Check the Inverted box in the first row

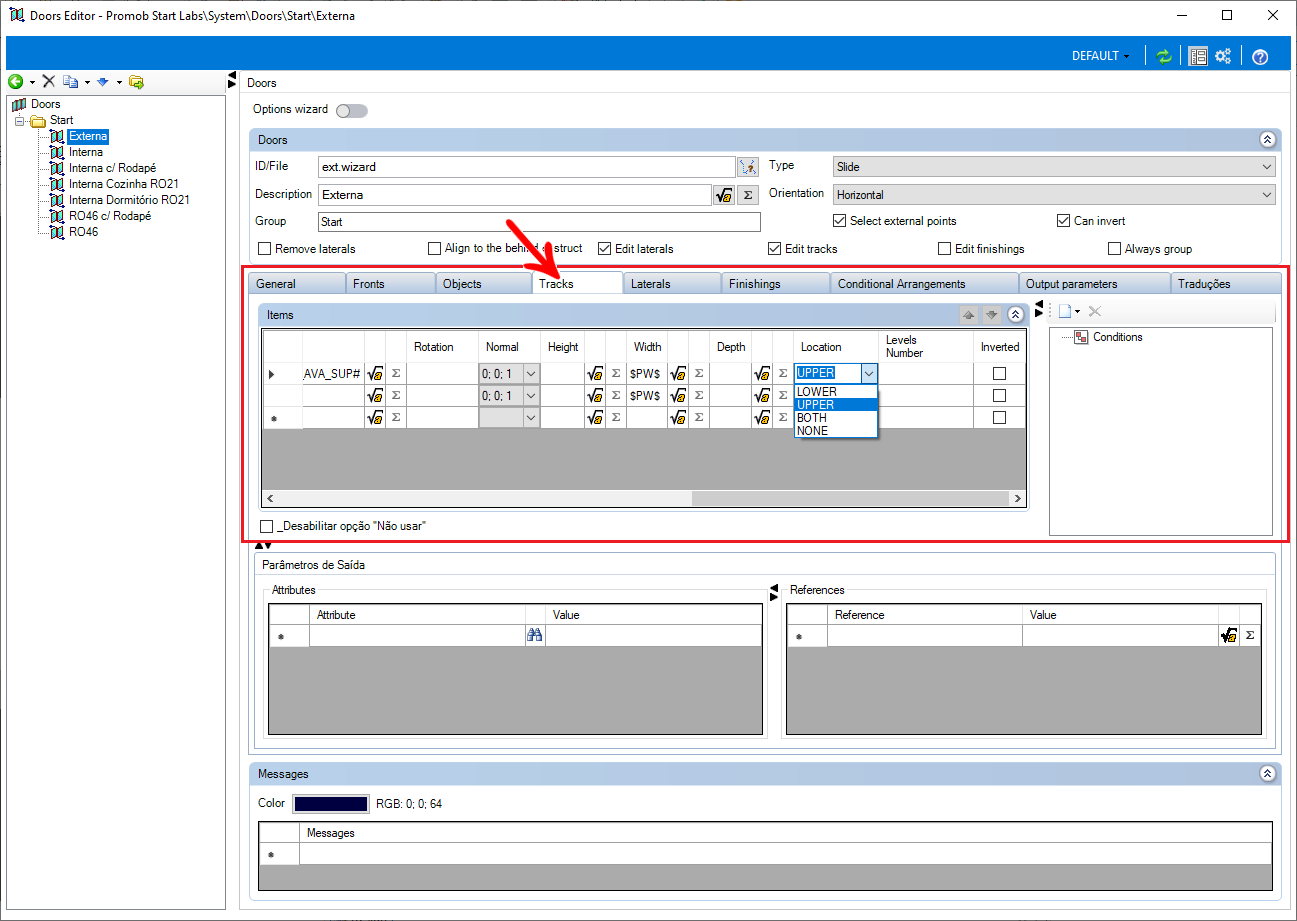999,373
